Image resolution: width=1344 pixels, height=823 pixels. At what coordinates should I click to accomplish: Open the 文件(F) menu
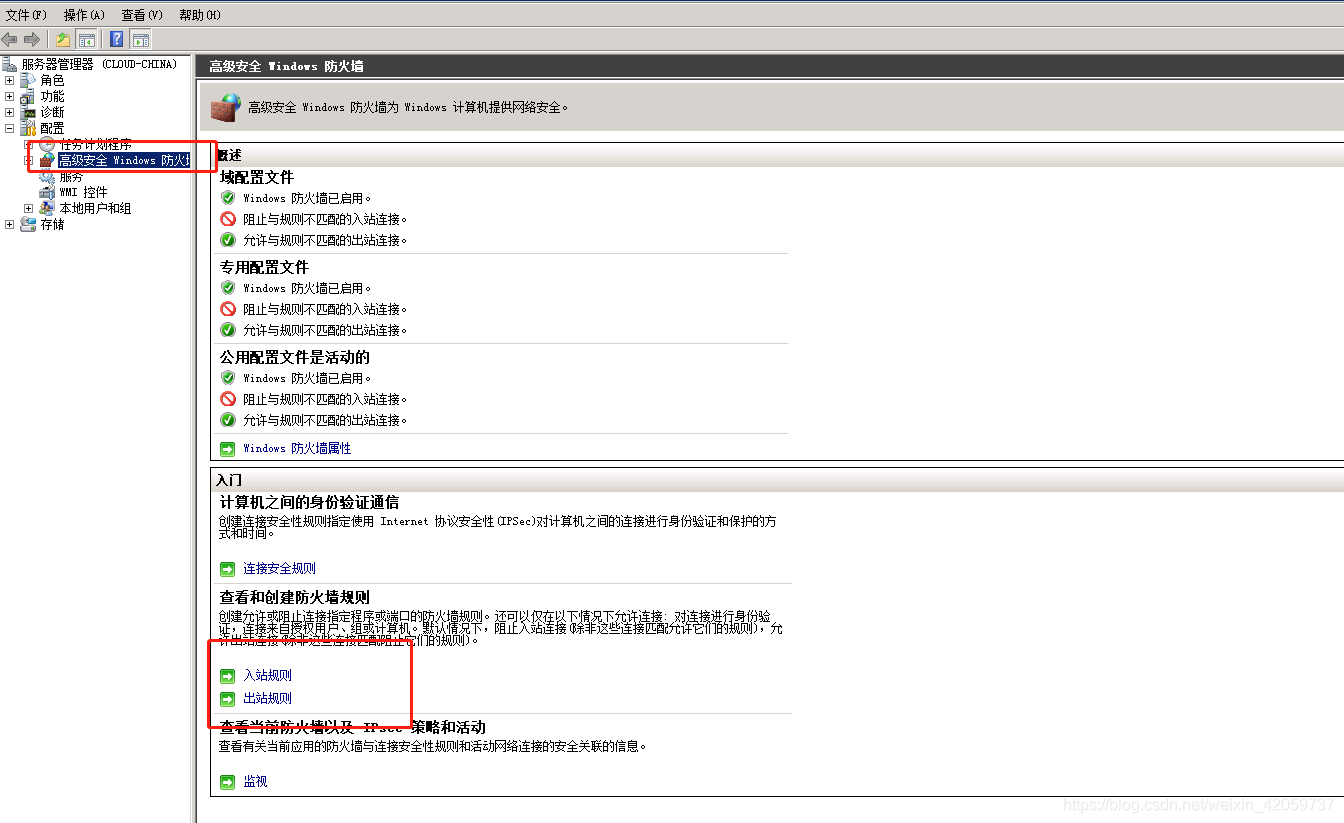point(26,15)
